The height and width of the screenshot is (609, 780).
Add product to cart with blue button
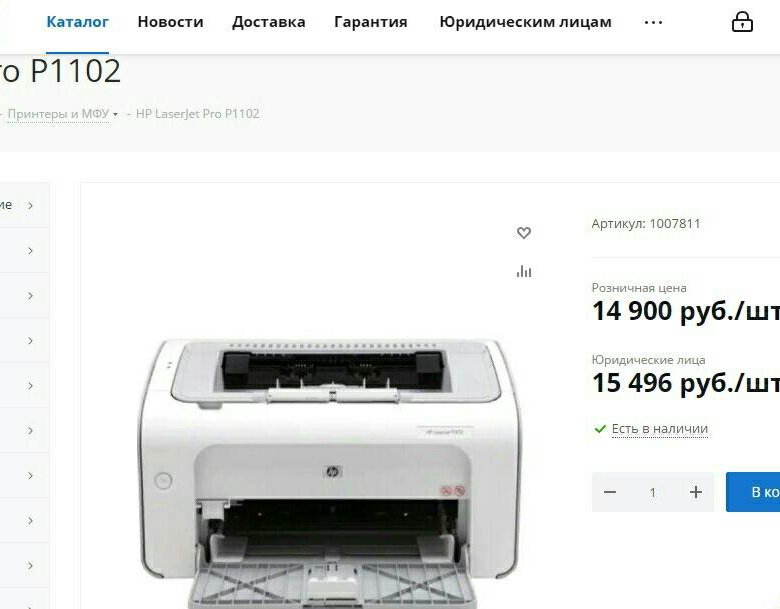(753, 492)
